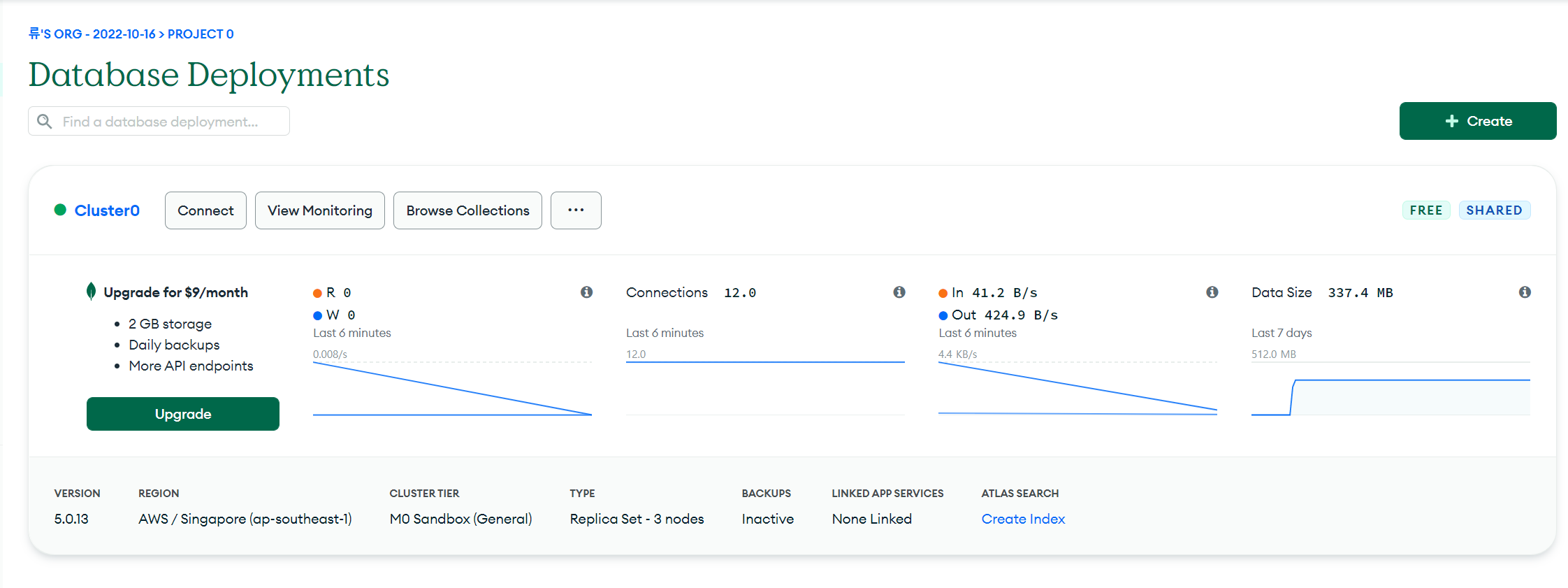Click the 4.4 KB/s axis label
The width and height of the screenshot is (1568, 588).
958,354
